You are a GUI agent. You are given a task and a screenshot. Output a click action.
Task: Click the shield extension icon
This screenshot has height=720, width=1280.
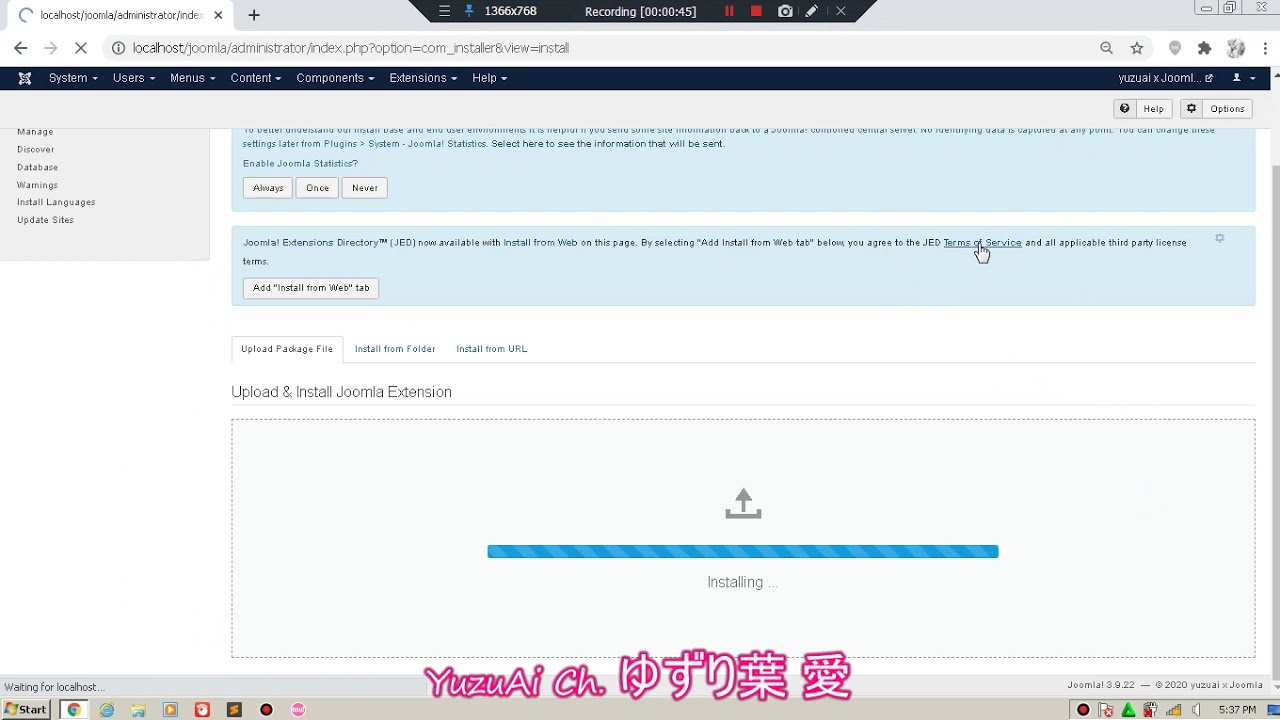[x=1175, y=48]
